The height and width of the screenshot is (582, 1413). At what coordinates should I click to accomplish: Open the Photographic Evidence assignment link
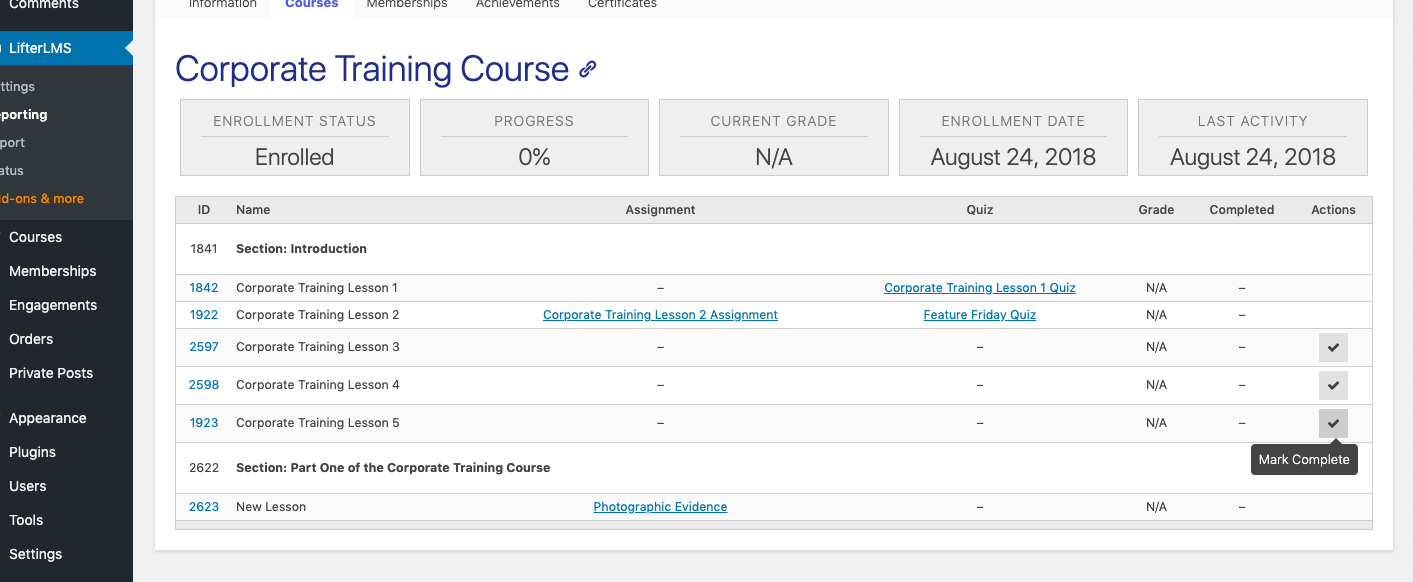[x=660, y=507]
